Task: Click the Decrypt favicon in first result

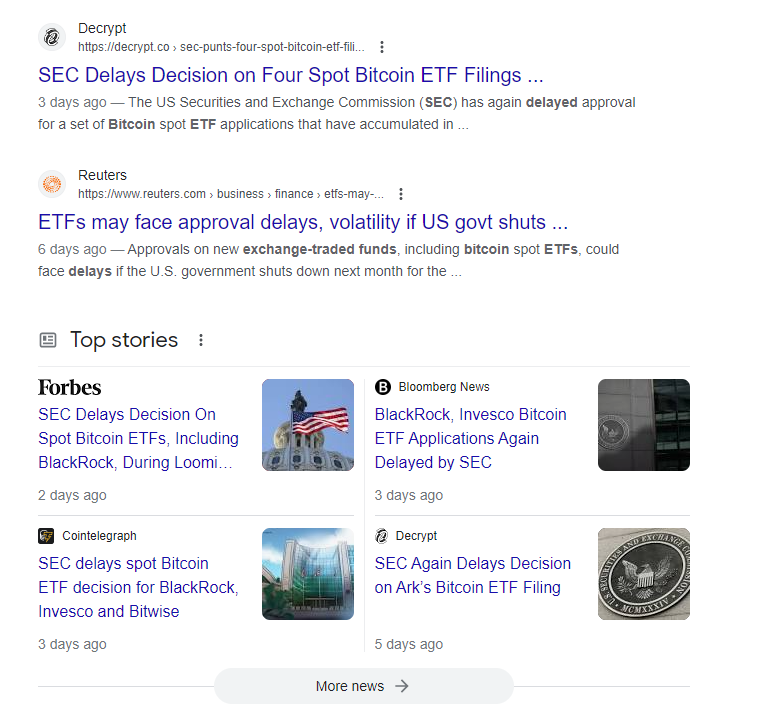Action: (x=52, y=37)
